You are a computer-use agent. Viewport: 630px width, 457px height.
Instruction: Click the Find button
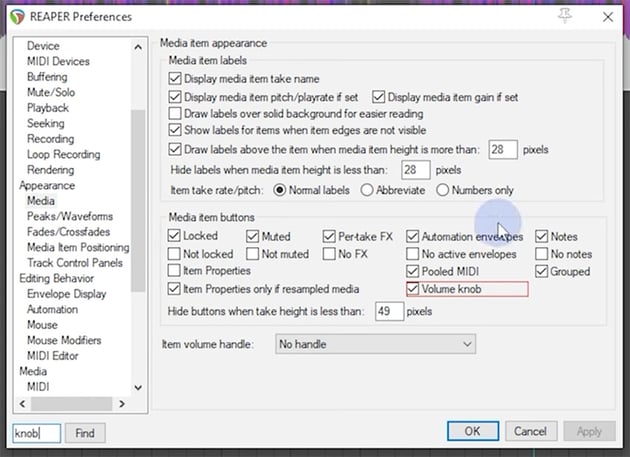85,433
